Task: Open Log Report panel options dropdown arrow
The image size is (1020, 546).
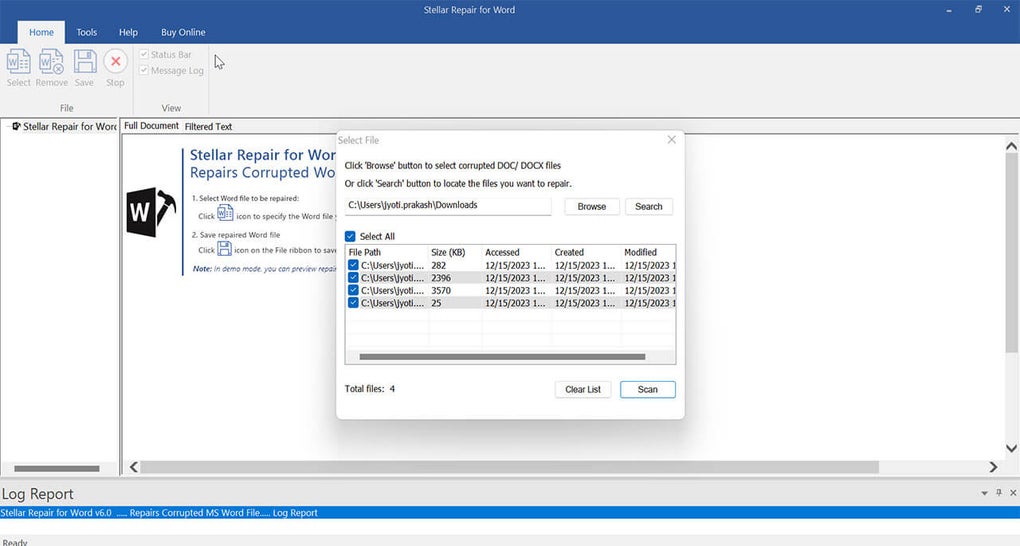Action: point(984,494)
